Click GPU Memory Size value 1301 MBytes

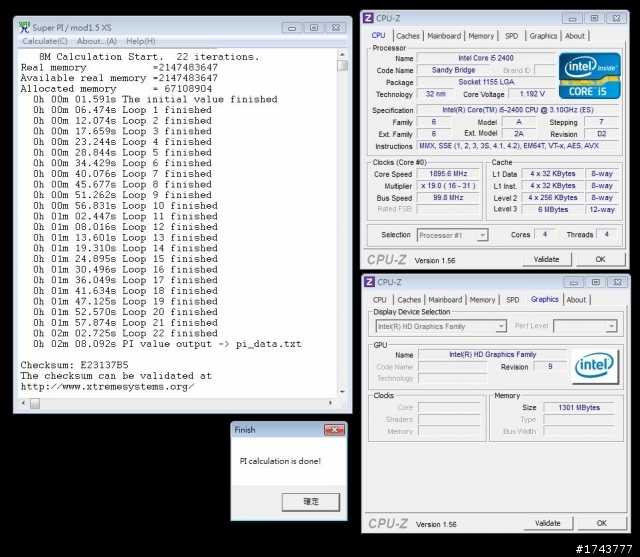click(x=579, y=407)
